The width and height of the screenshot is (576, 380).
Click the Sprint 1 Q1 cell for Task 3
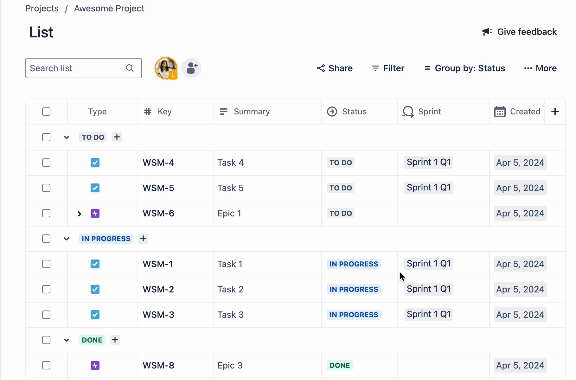tap(428, 314)
